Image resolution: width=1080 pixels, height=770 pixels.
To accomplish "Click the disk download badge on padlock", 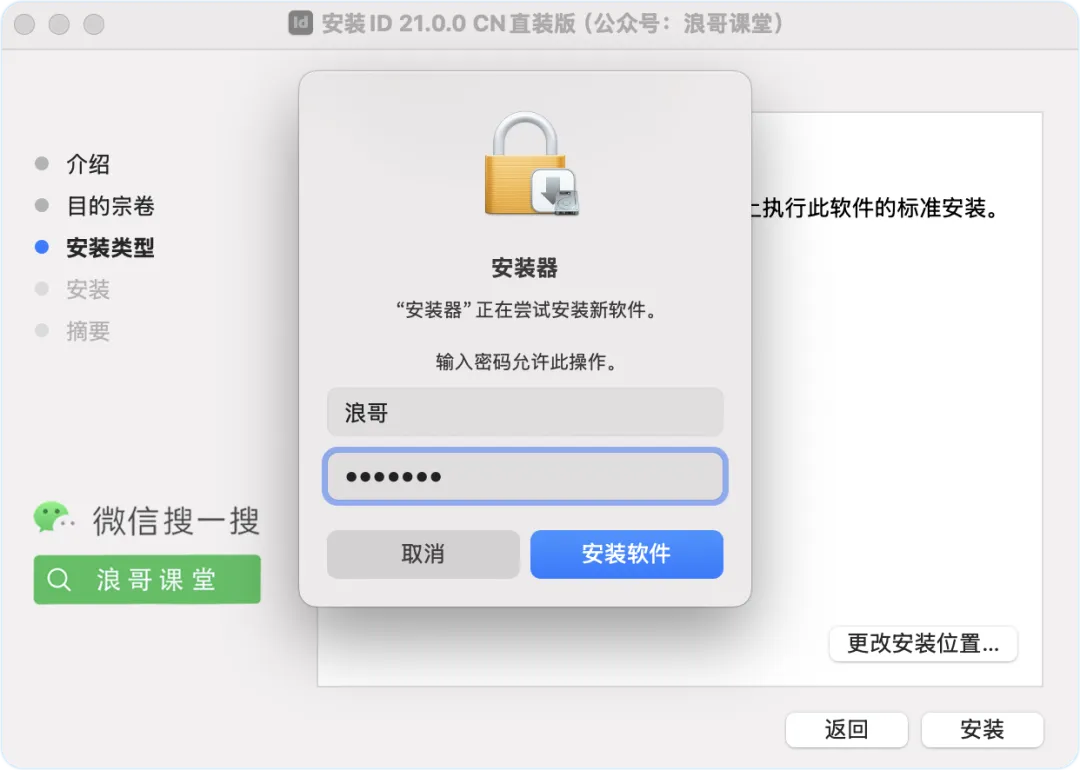I will [554, 191].
